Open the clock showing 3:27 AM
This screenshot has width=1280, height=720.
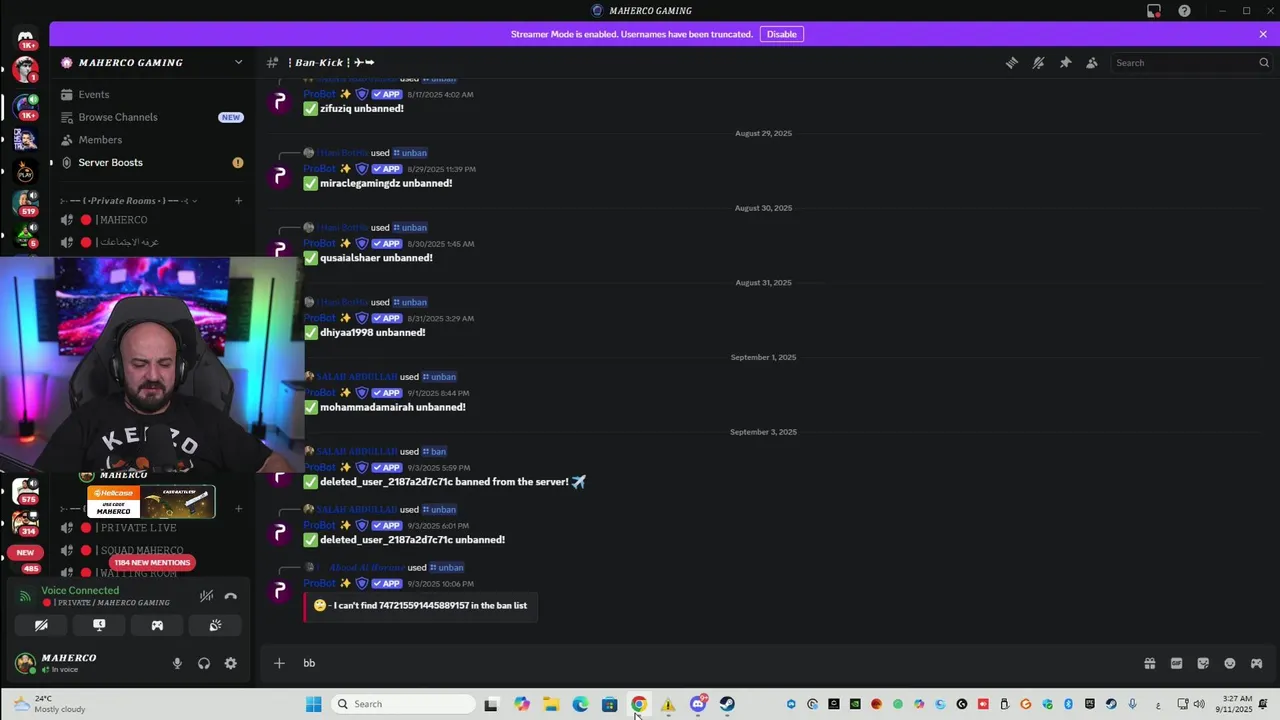pos(1236,704)
